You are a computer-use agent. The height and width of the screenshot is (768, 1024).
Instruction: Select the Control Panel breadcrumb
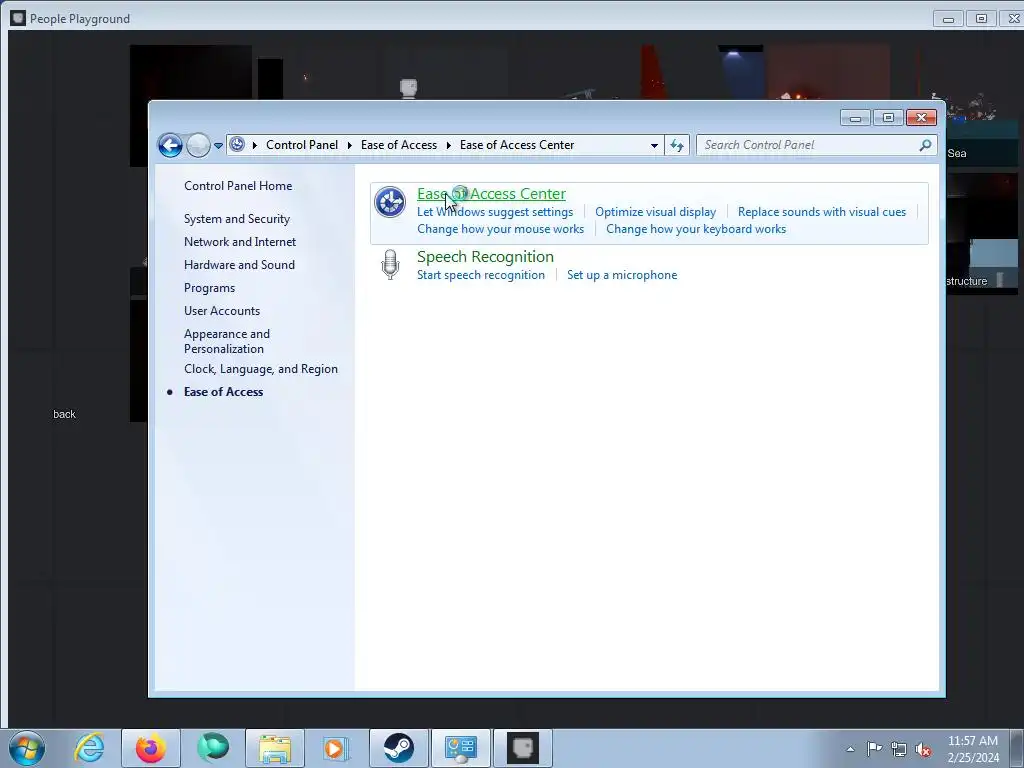pyautogui.click(x=302, y=145)
